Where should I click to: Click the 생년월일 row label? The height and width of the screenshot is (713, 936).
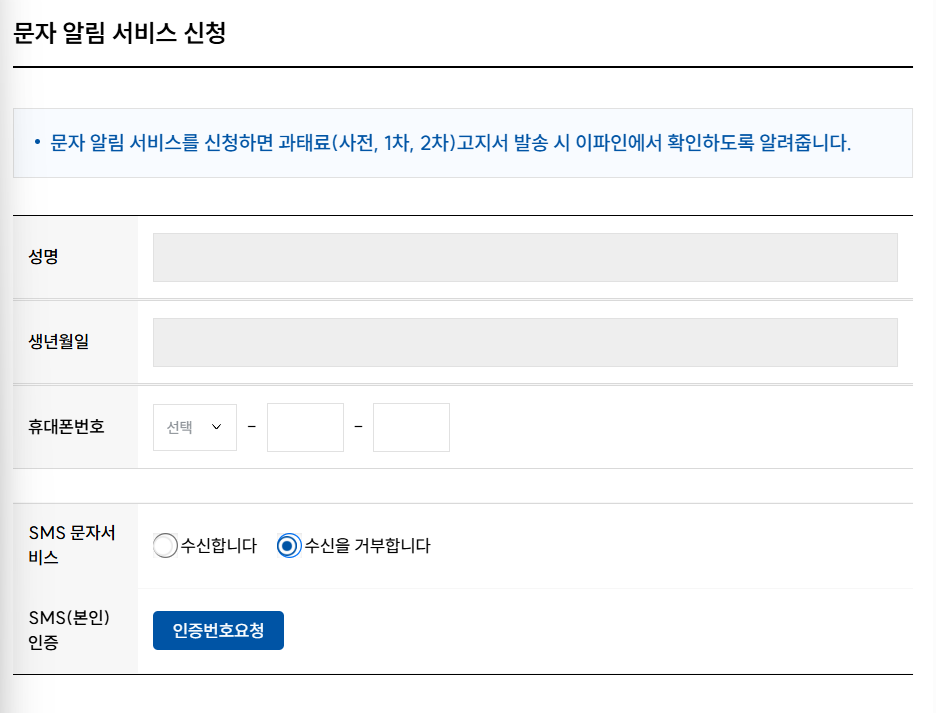[x=59, y=342]
